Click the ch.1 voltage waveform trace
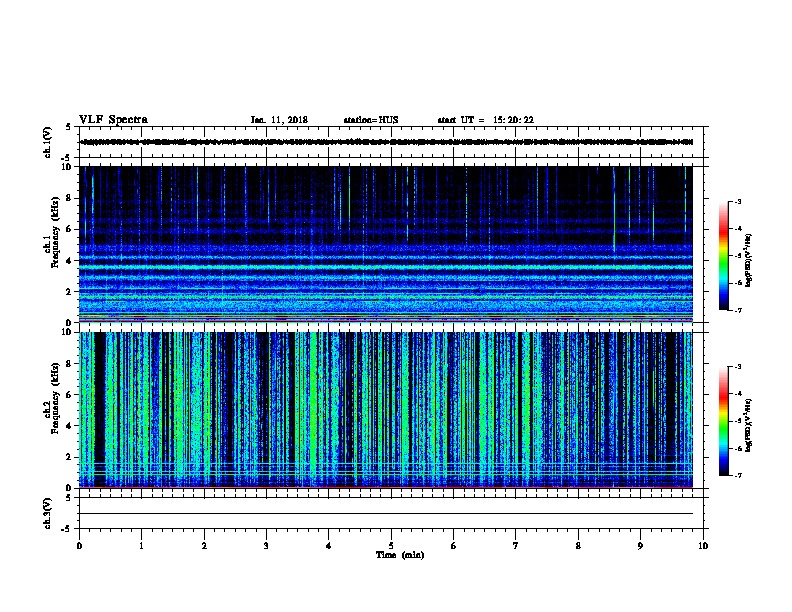This screenshot has height=612, width=792. (x=386, y=142)
